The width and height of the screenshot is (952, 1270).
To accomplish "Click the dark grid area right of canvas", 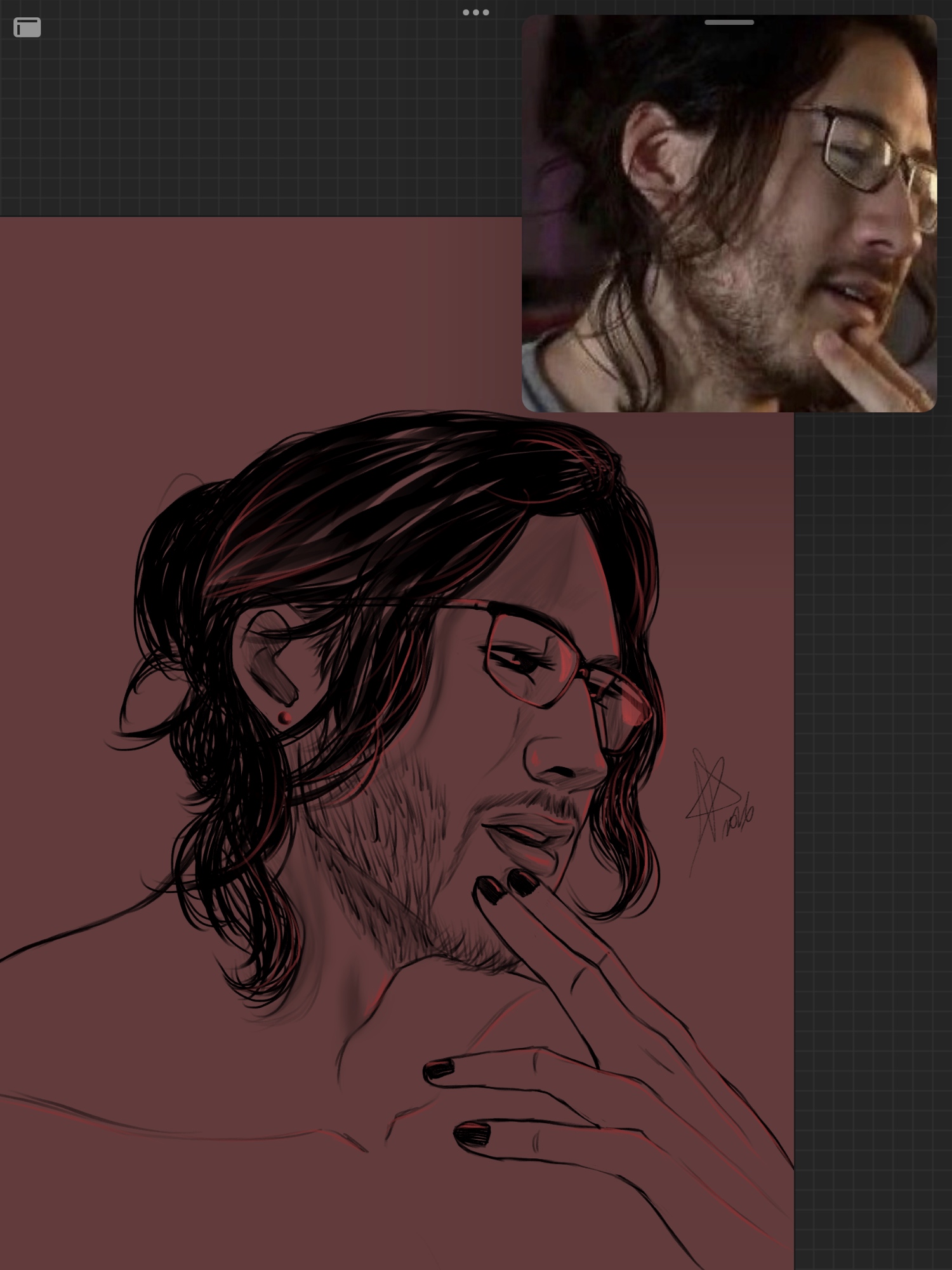I will click(x=873, y=762).
